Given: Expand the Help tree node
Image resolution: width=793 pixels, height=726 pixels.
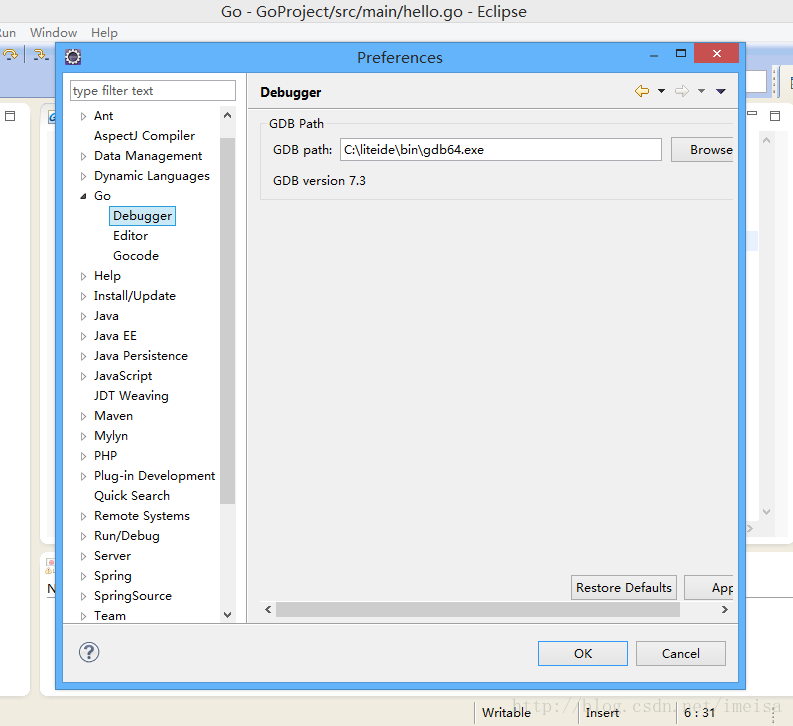Looking at the screenshot, I should coord(83,276).
